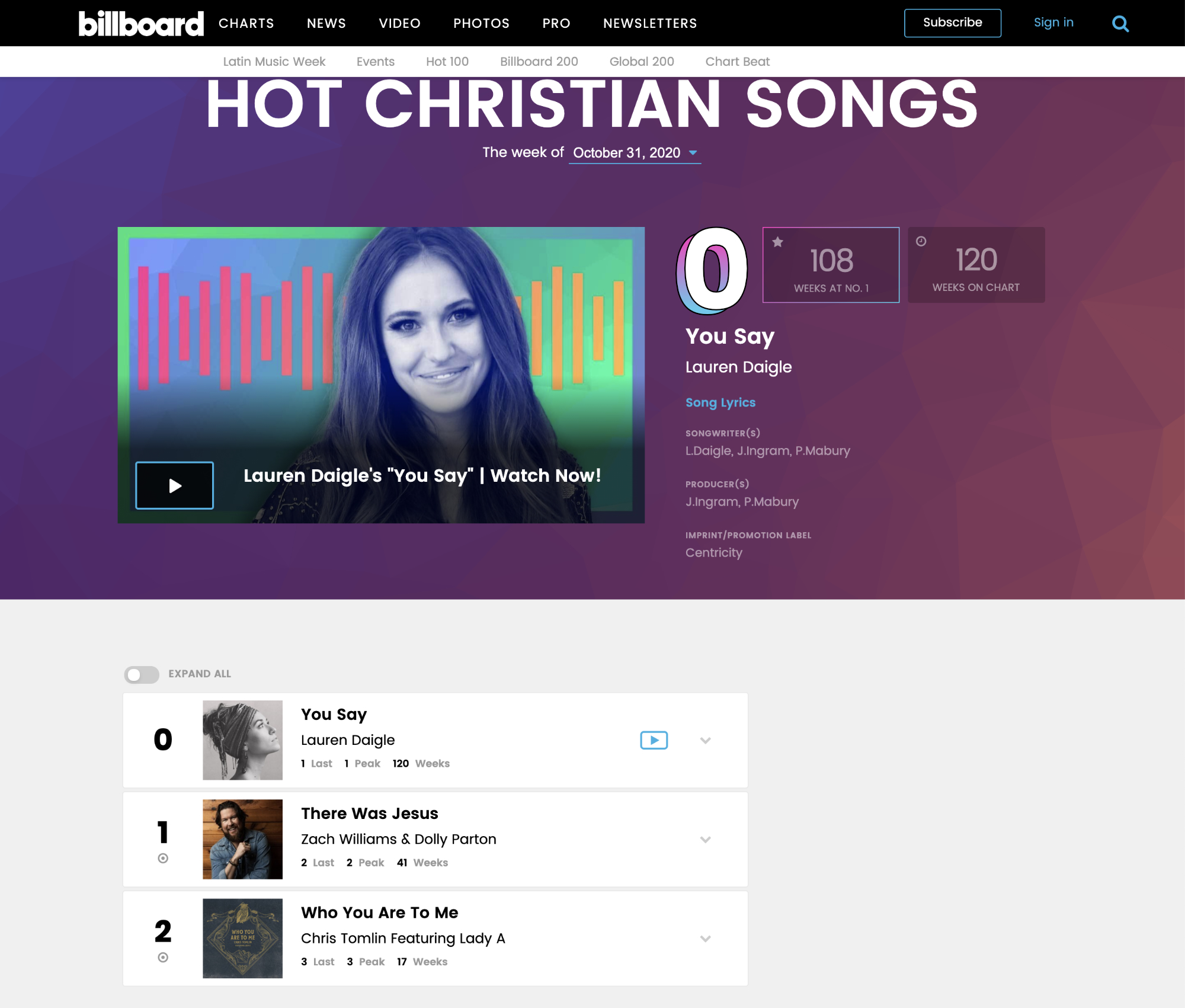Toggle the Expand All switch
Viewport: 1185px width, 1008px height.
click(x=140, y=673)
